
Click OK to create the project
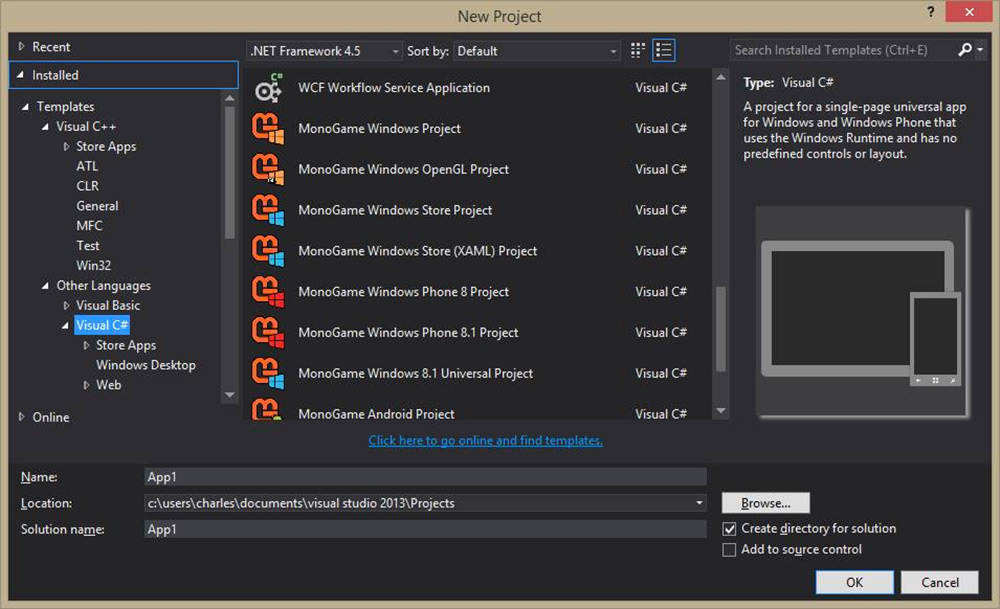[x=855, y=582]
